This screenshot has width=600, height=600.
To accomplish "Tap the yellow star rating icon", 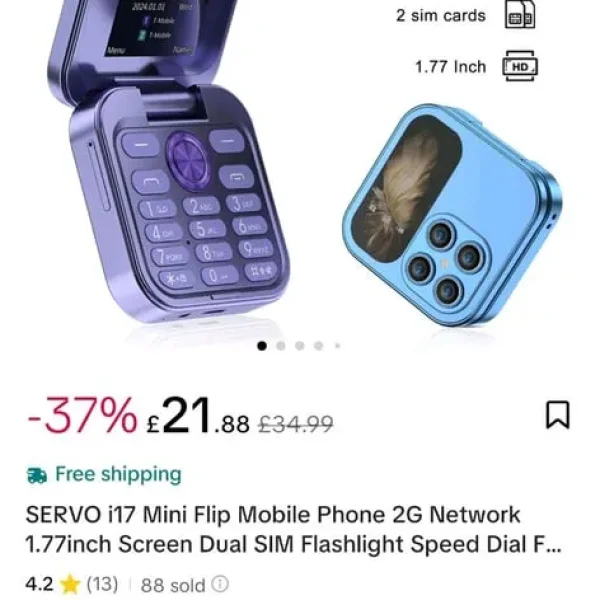I will (x=69, y=583).
